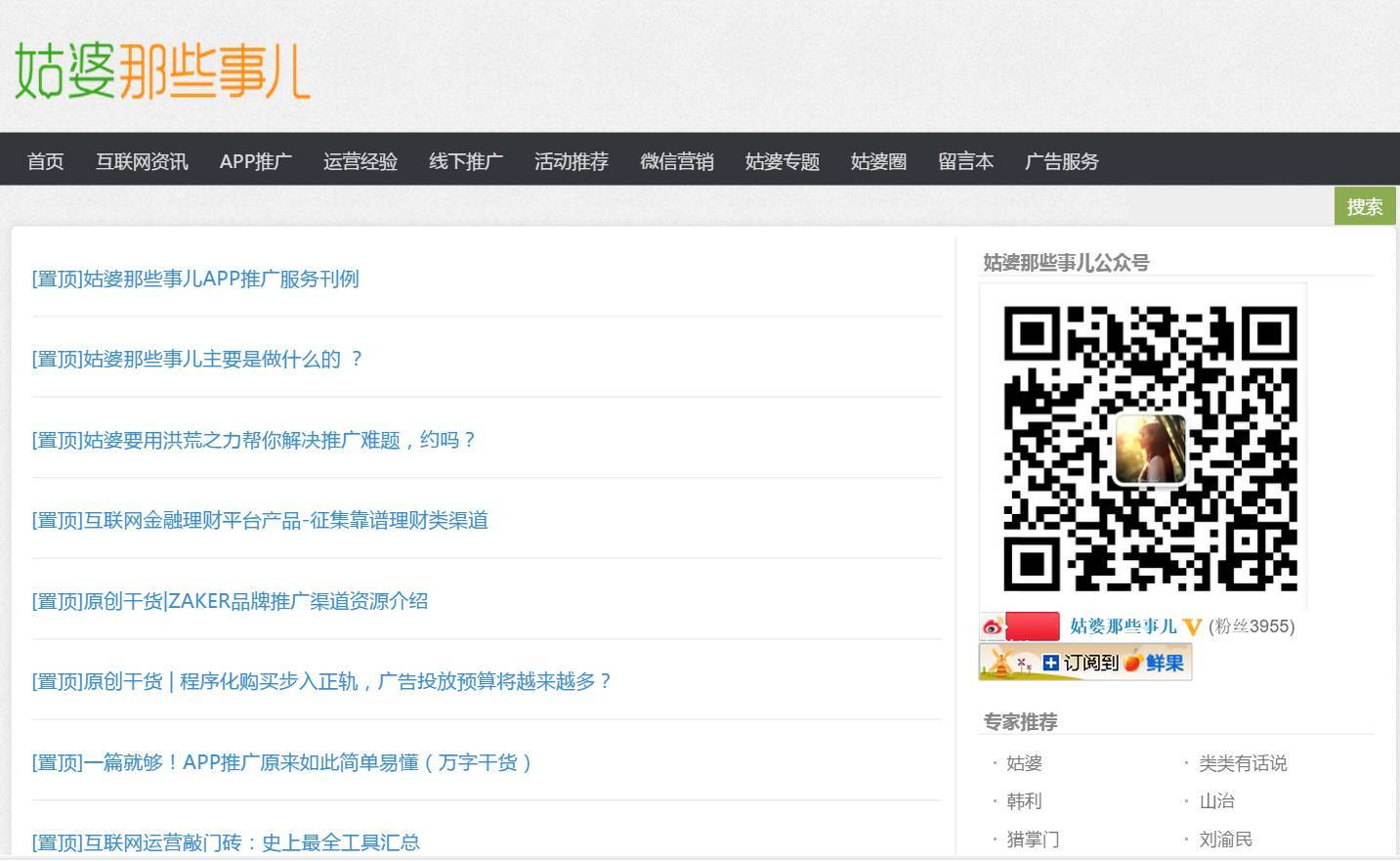Click expert link 类类有话说
The height and width of the screenshot is (861, 1400).
[1243, 763]
